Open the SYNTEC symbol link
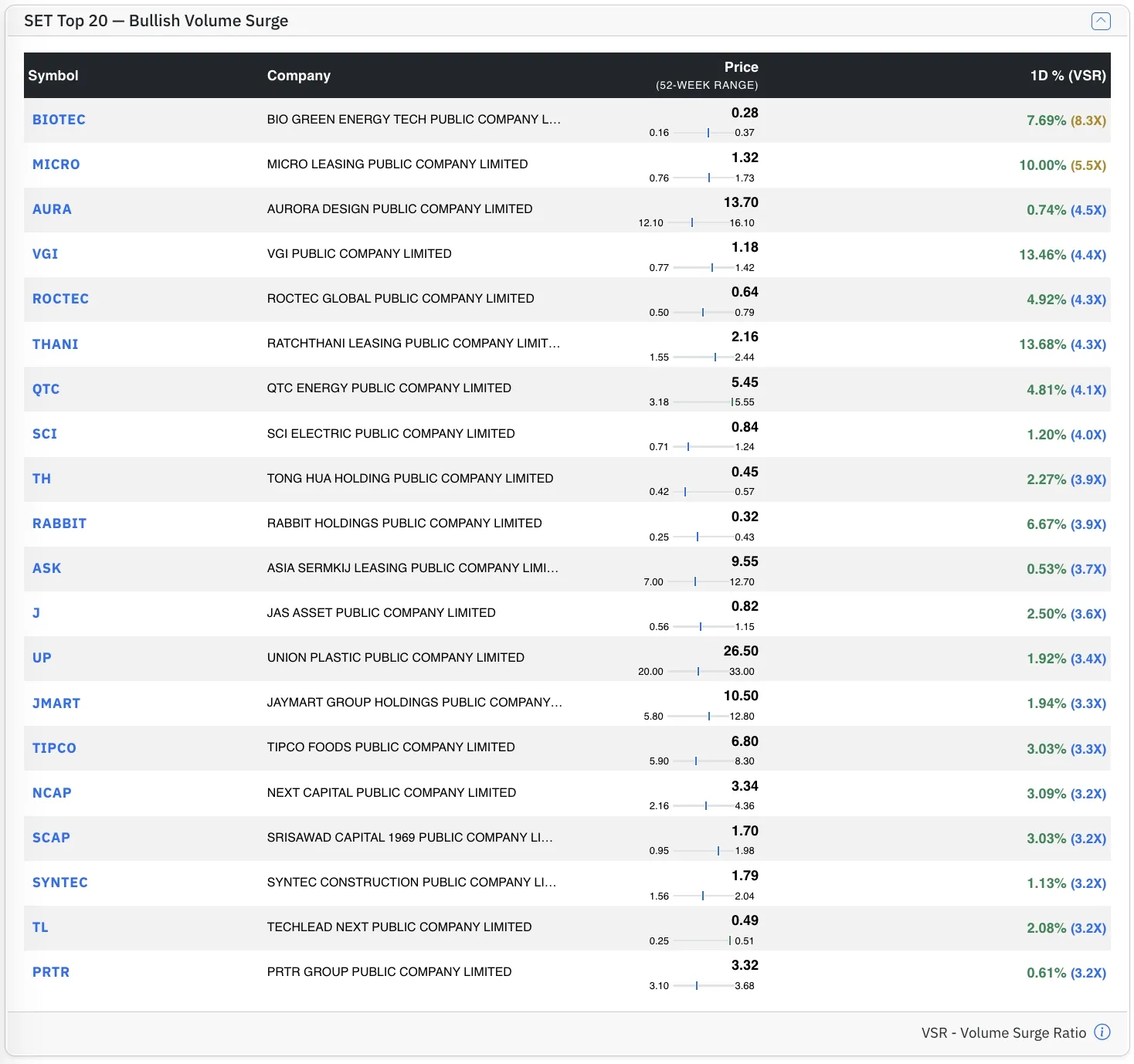The width and height of the screenshot is (1134, 1064). pyautogui.click(x=60, y=883)
